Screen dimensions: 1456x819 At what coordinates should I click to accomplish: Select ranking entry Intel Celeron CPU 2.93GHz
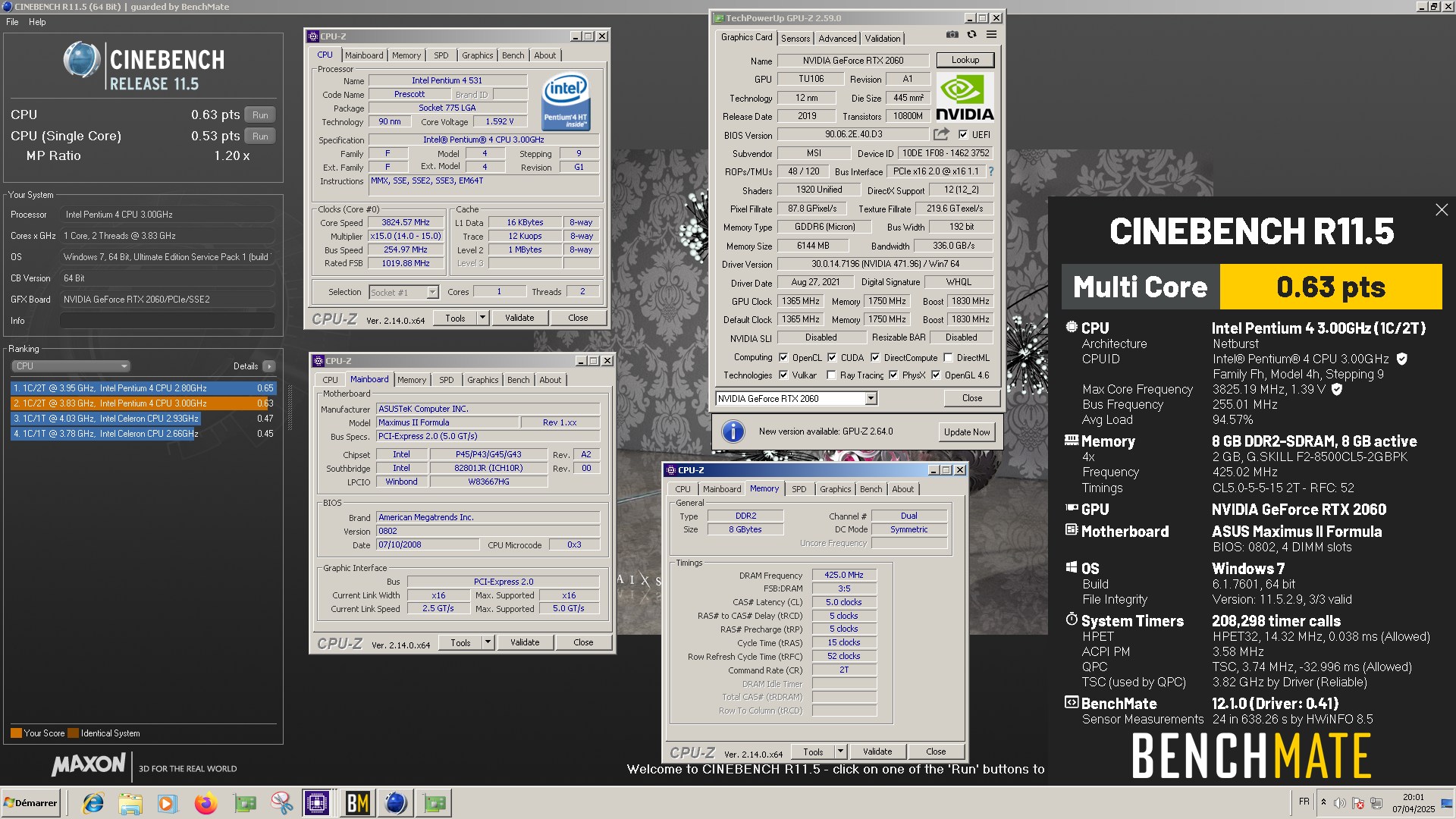143,419
